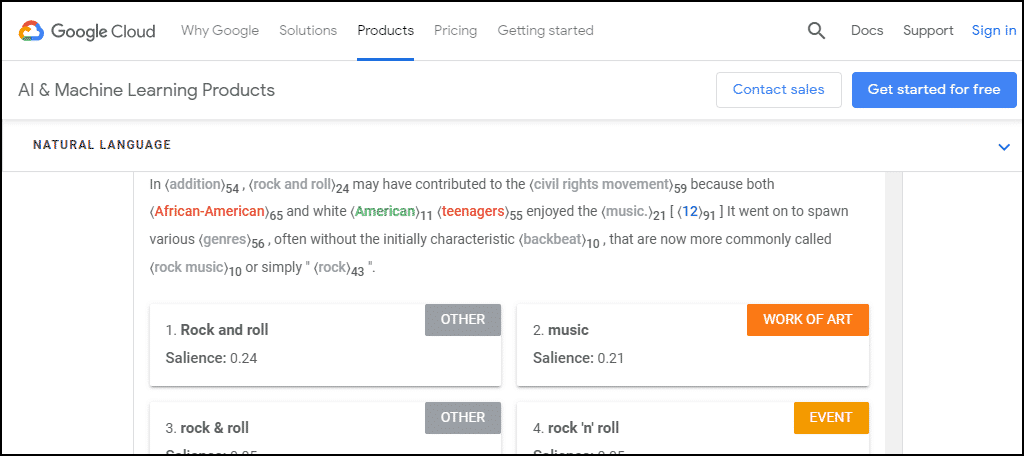Screen dimensions: 1024x456
Task: Open Getting started in the nav bar
Action: (x=545, y=31)
